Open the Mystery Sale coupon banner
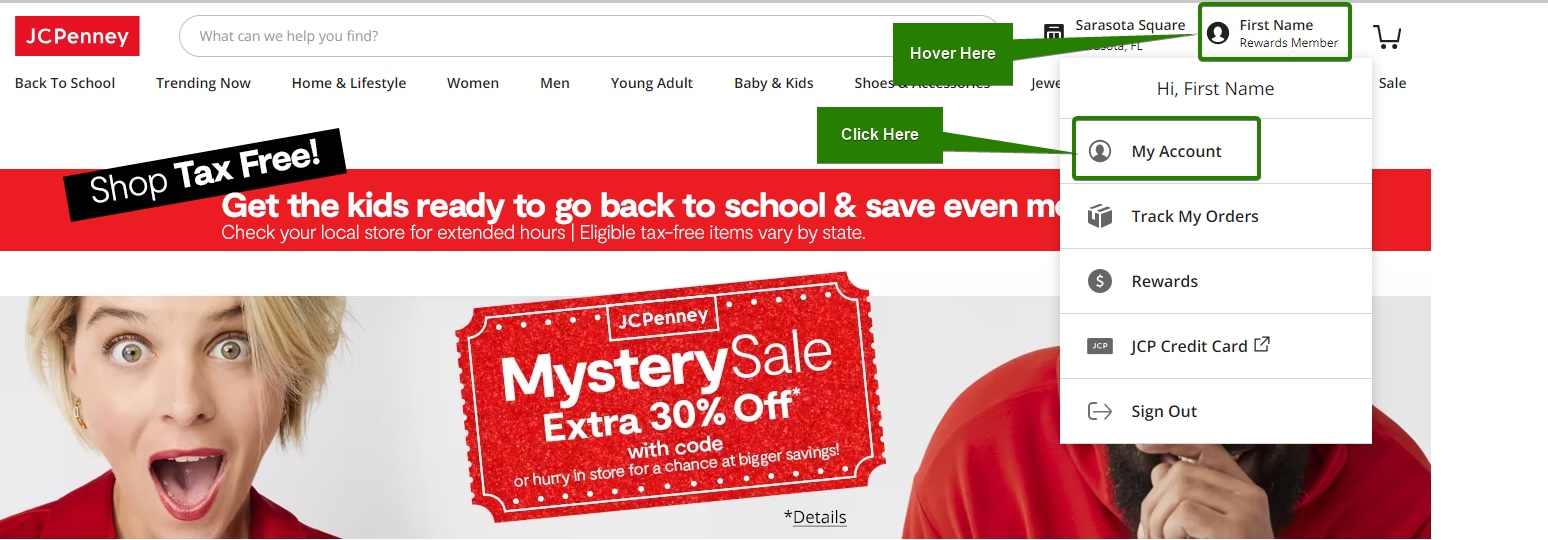This screenshot has width=1548, height=540. 670,397
